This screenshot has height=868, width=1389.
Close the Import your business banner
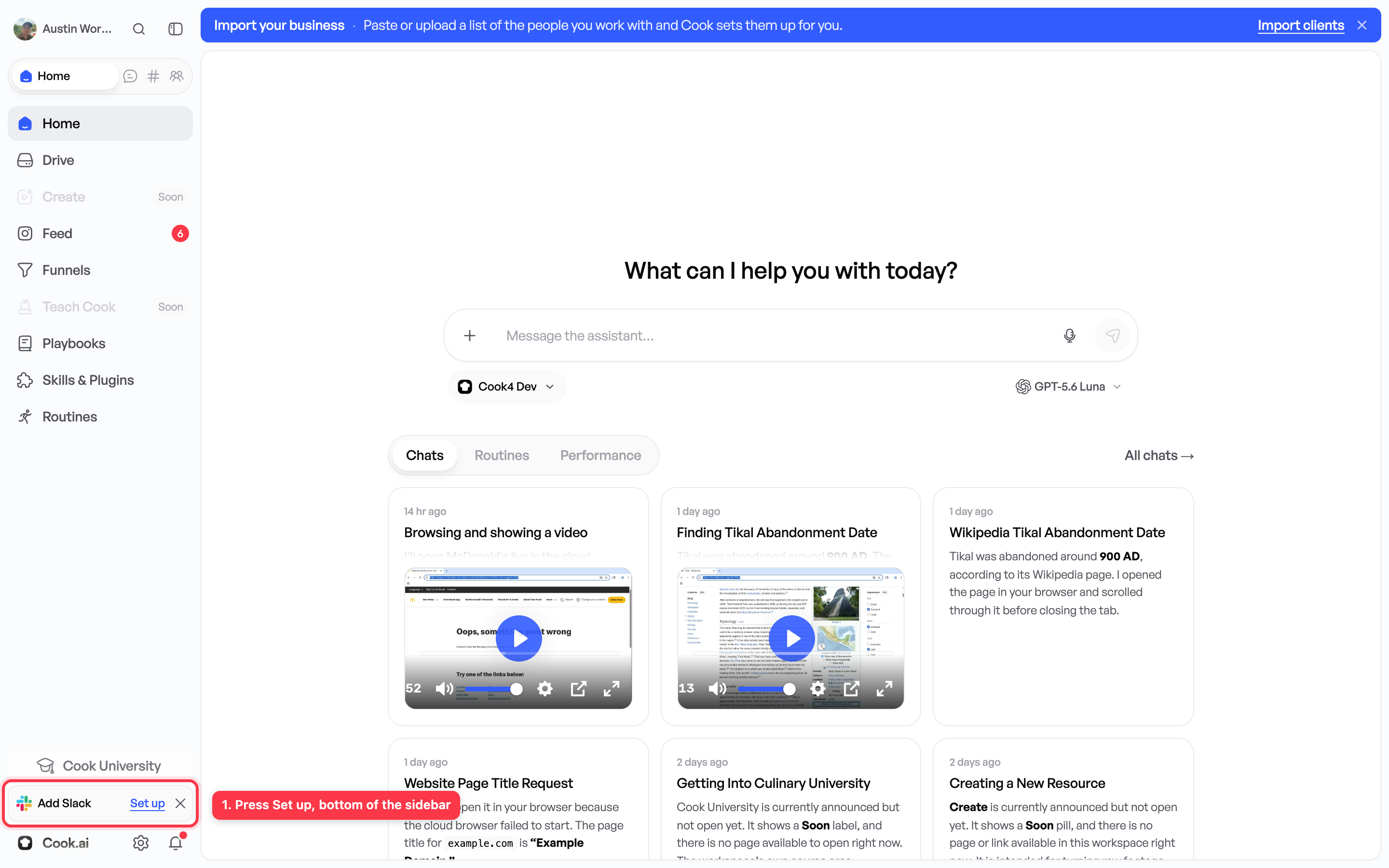point(1362,25)
